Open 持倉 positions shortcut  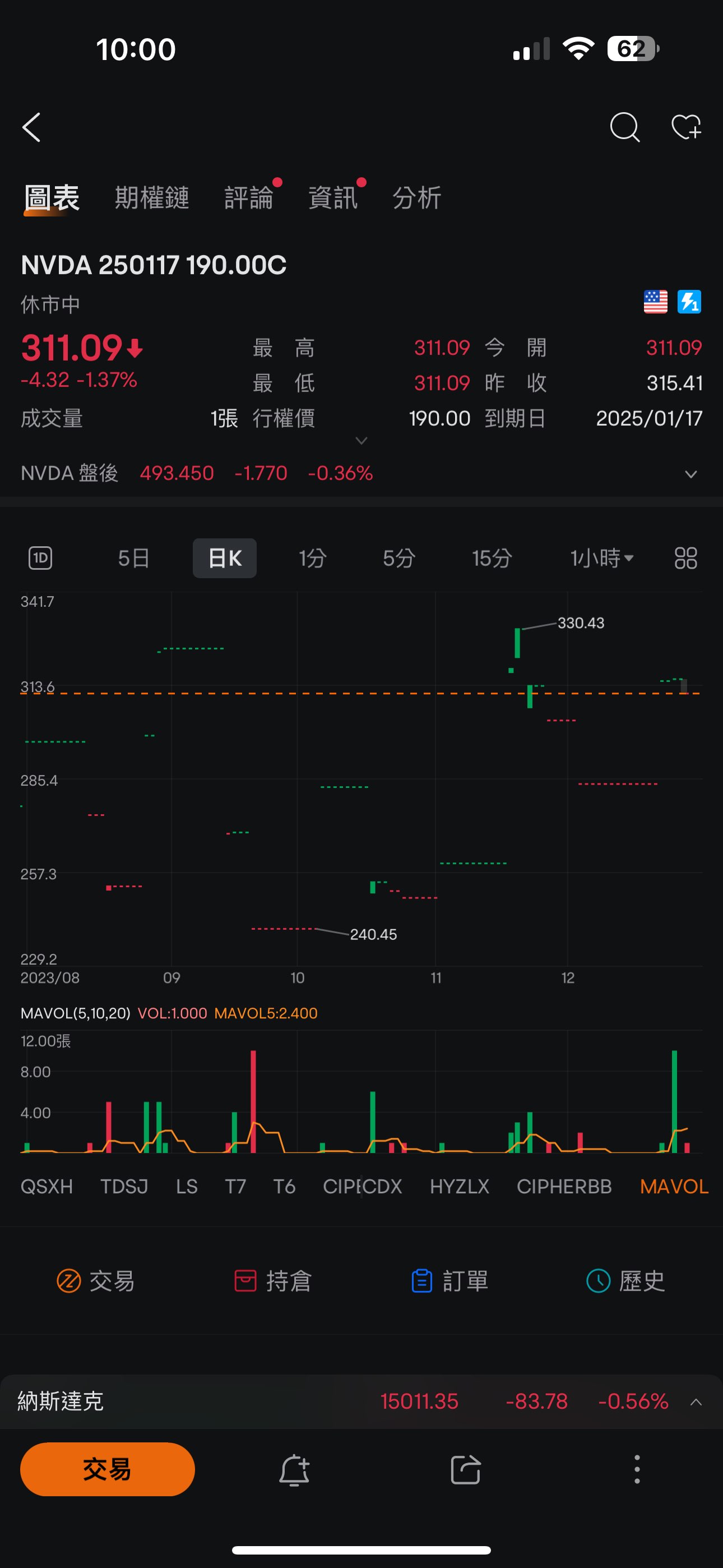272,1281
